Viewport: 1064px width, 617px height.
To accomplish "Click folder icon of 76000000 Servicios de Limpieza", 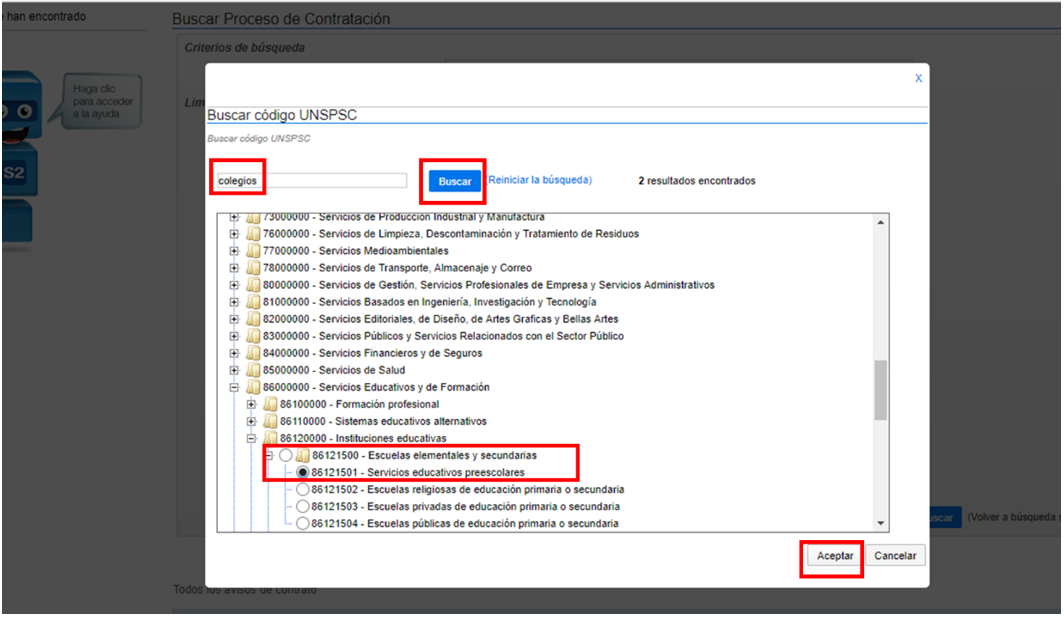I will coord(253,234).
